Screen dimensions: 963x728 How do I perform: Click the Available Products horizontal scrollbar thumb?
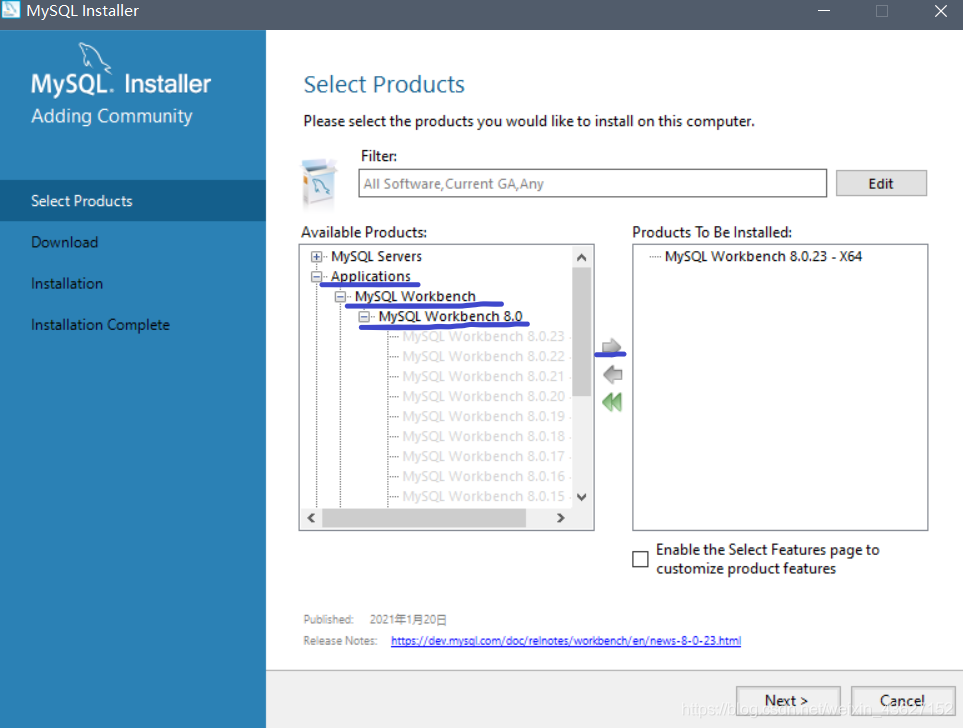(x=424, y=518)
